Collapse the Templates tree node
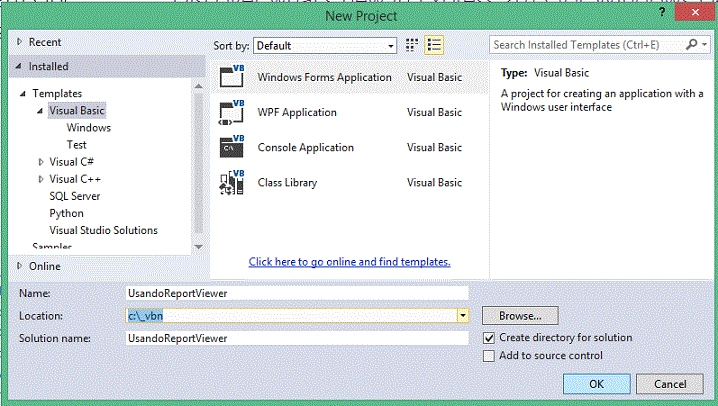The width and height of the screenshot is (718, 406). (x=22, y=94)
